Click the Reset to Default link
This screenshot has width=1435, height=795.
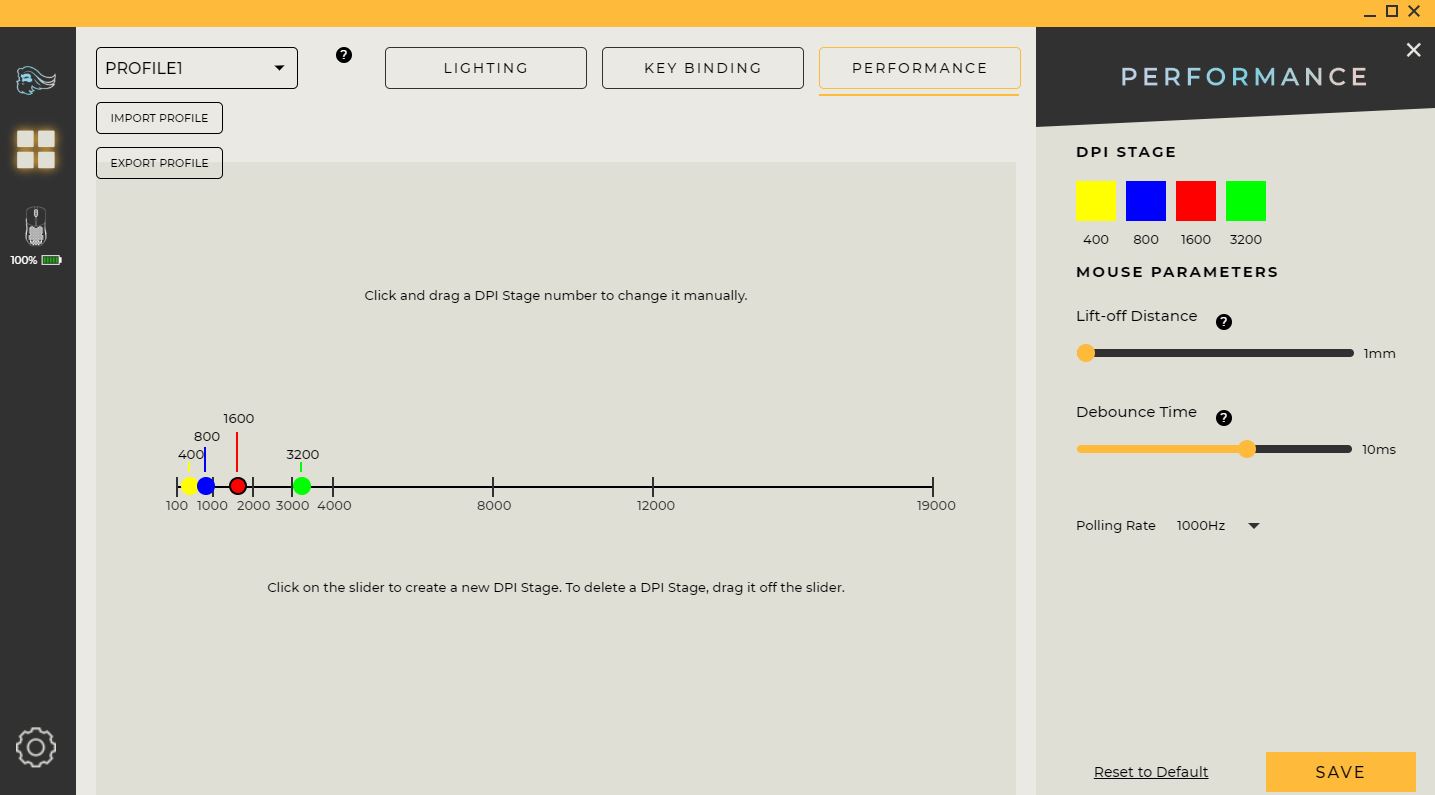tap(1151, 772)
